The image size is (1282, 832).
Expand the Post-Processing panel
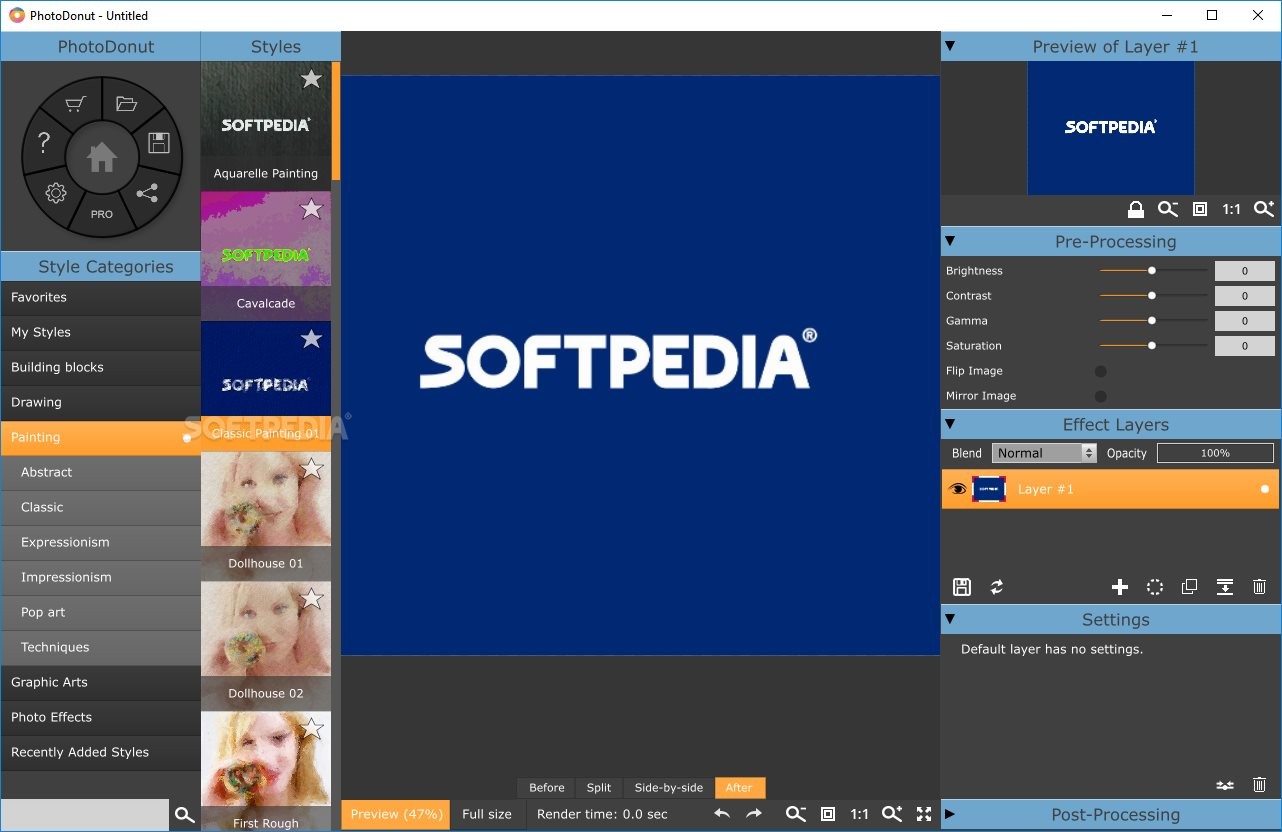950,814
